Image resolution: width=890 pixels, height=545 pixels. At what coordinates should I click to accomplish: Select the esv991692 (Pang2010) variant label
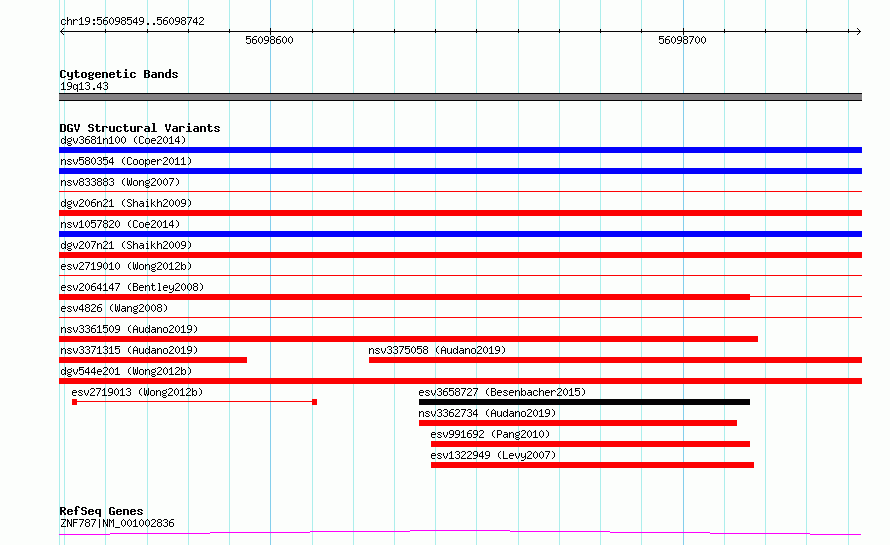tap(490, 434)
